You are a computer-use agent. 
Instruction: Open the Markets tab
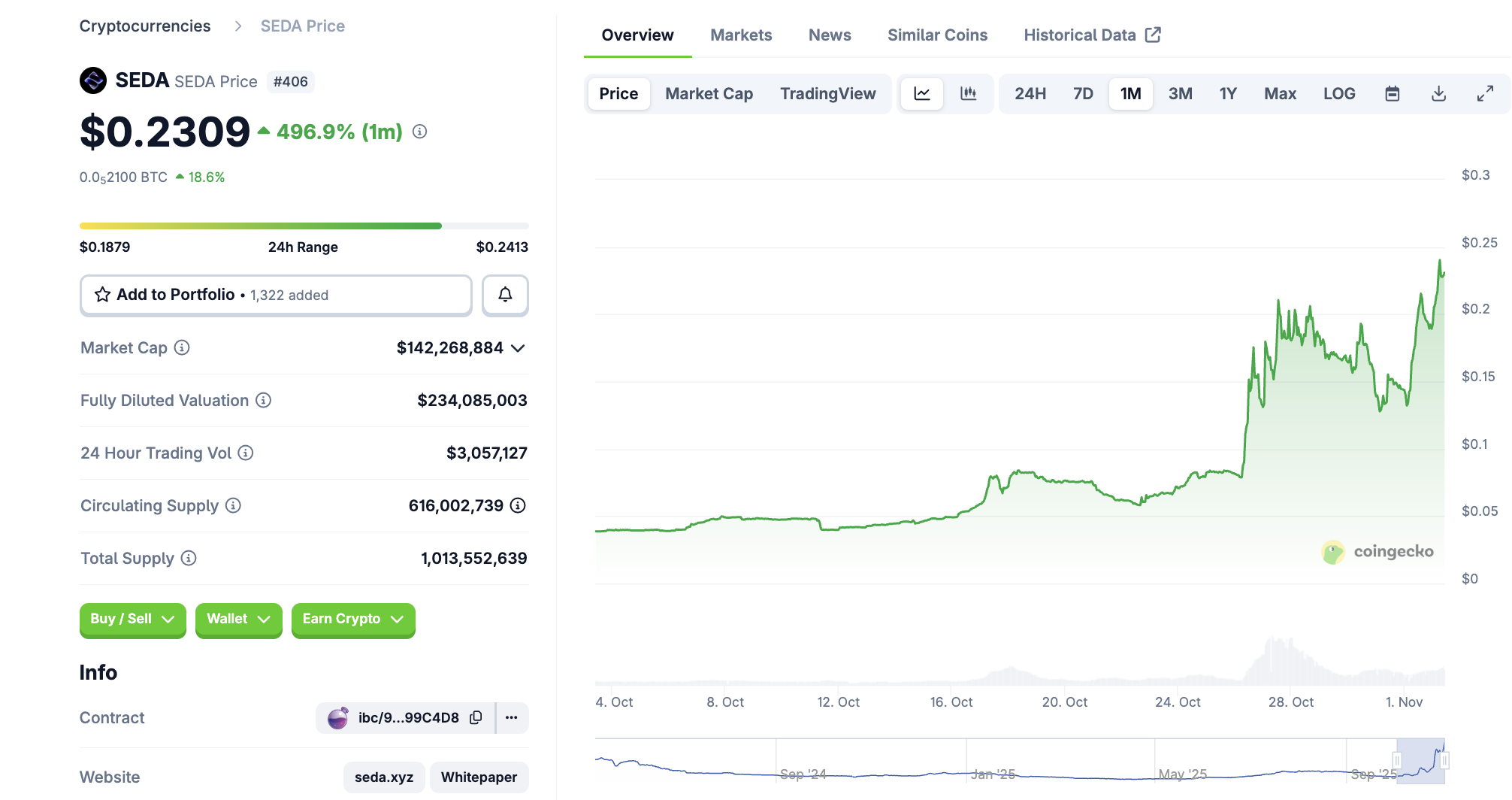741,35
